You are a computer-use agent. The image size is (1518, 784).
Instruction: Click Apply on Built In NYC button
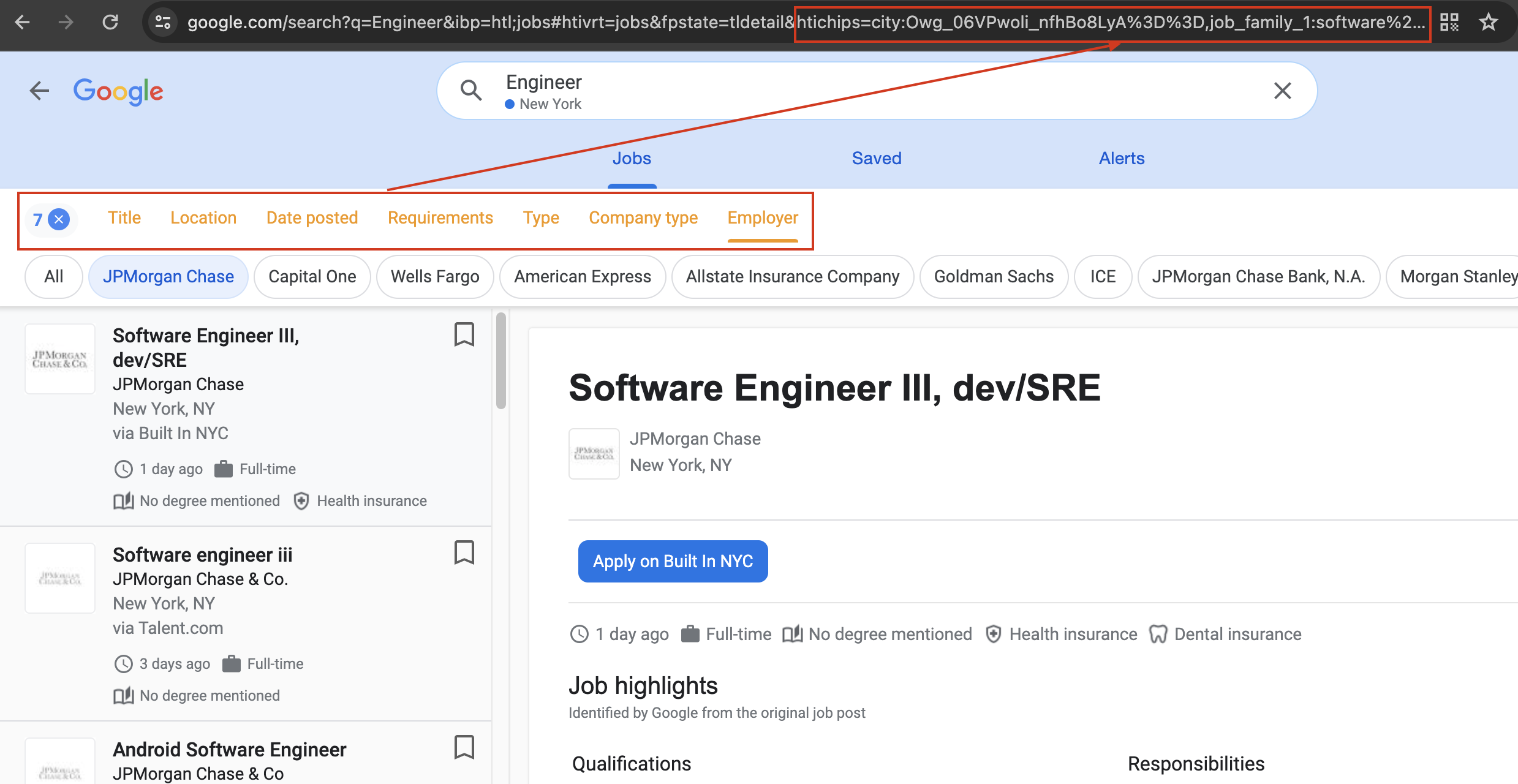click(x=673, y=561)
